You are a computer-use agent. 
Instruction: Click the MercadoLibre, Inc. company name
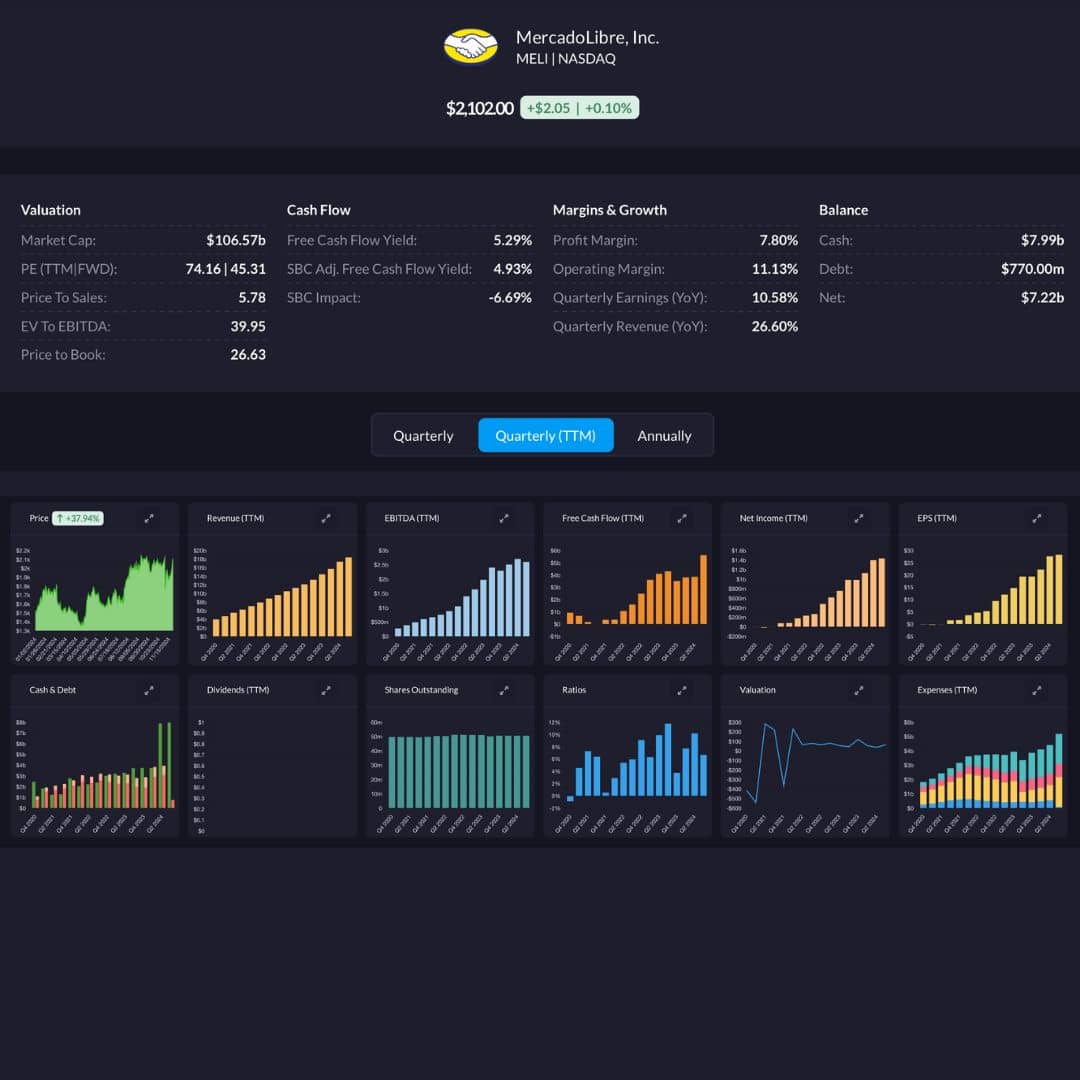[588, 37]
